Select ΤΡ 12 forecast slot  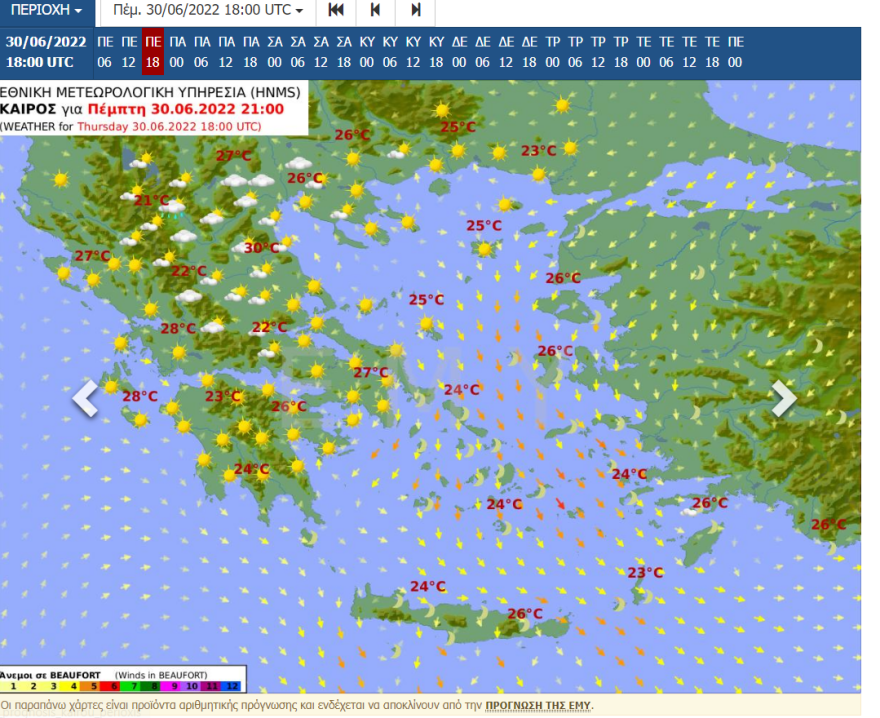[x=598, y=52]
